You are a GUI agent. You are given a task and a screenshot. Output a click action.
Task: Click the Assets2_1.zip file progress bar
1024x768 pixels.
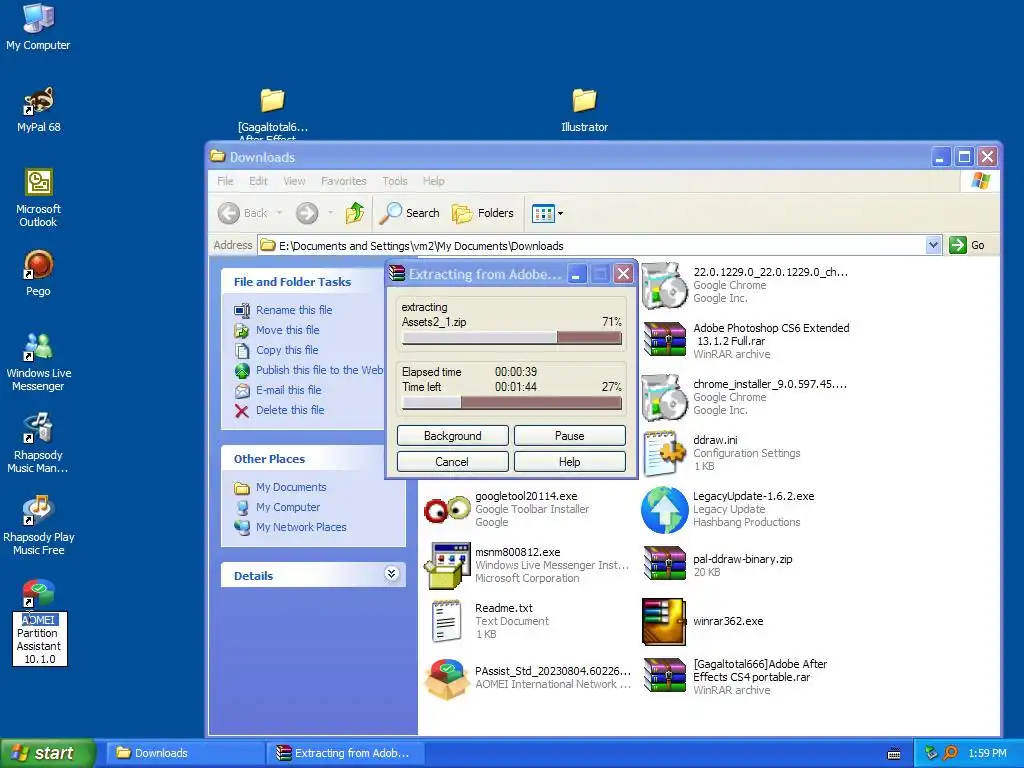tap(512, 338)
